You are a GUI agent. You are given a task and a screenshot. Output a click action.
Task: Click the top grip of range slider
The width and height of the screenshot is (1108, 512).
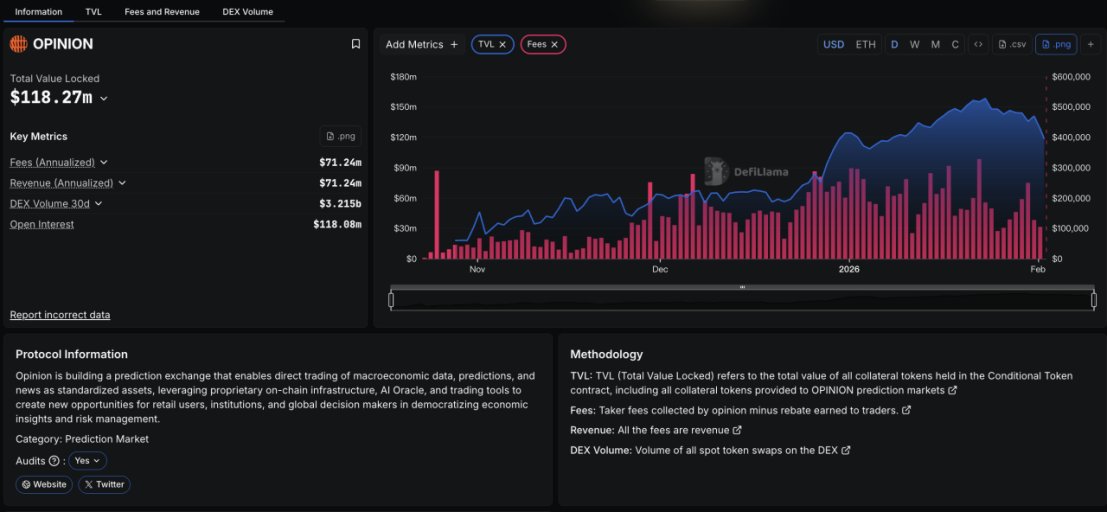(x=742, y=287)
